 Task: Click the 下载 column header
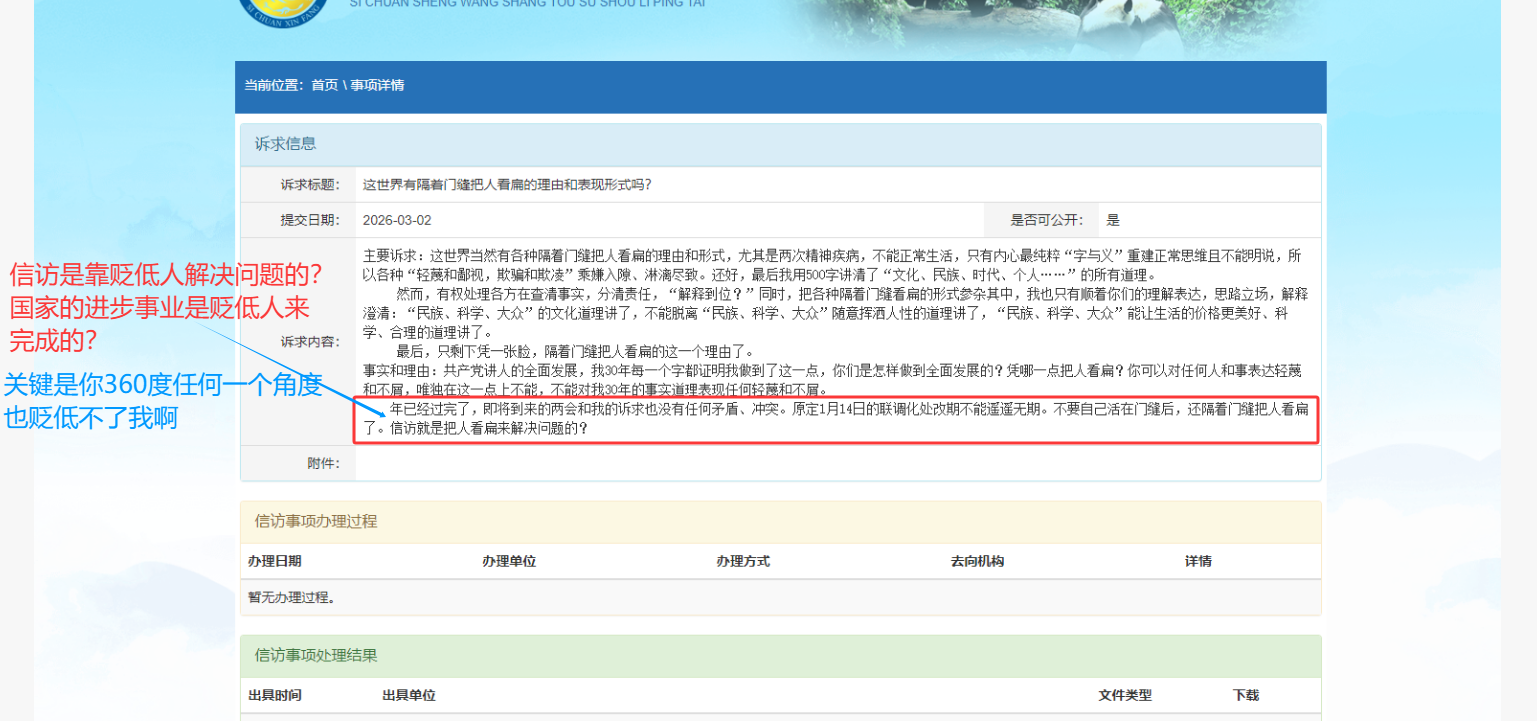pyautogui.click(x=1246, y=695)
